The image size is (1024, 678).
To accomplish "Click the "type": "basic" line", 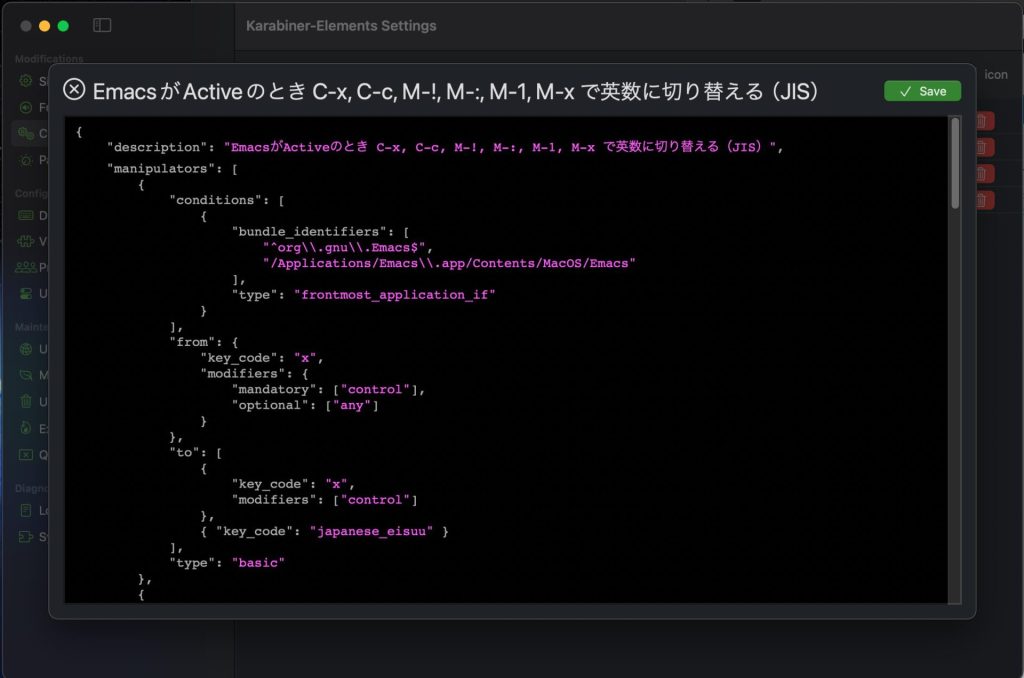I will (x=227, y=563).
